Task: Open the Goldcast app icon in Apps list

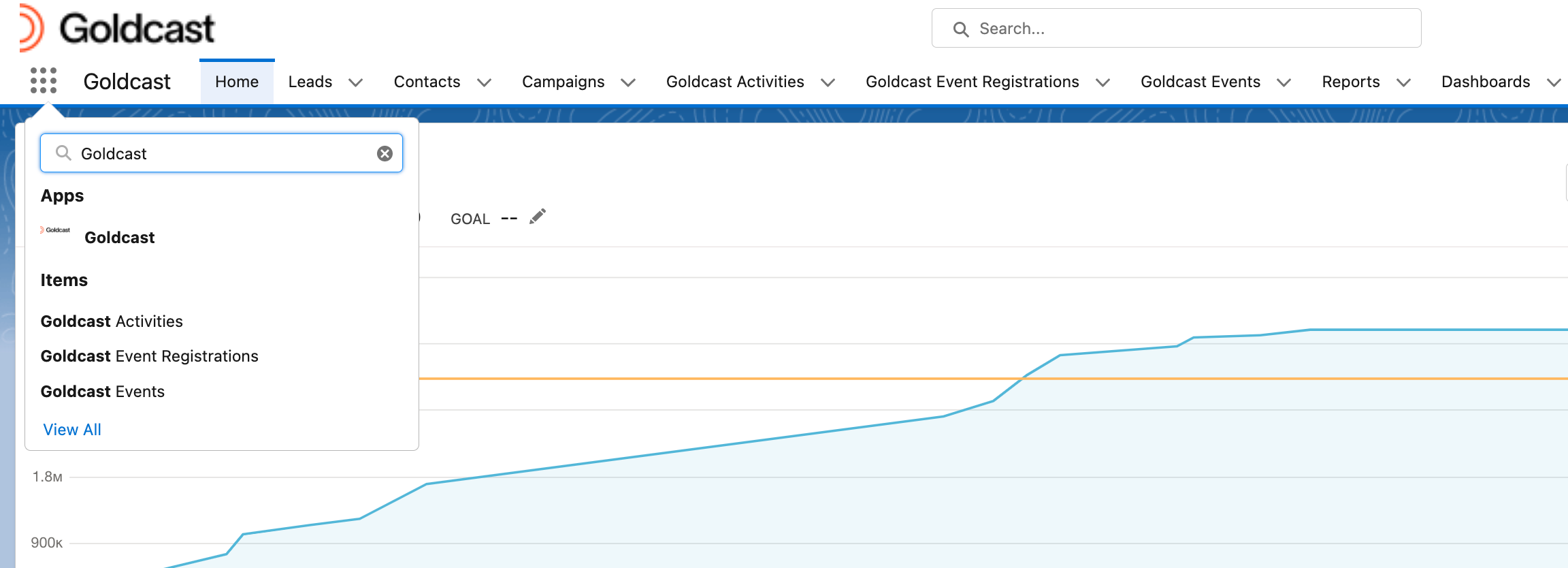Action: (x=56, y=230)
